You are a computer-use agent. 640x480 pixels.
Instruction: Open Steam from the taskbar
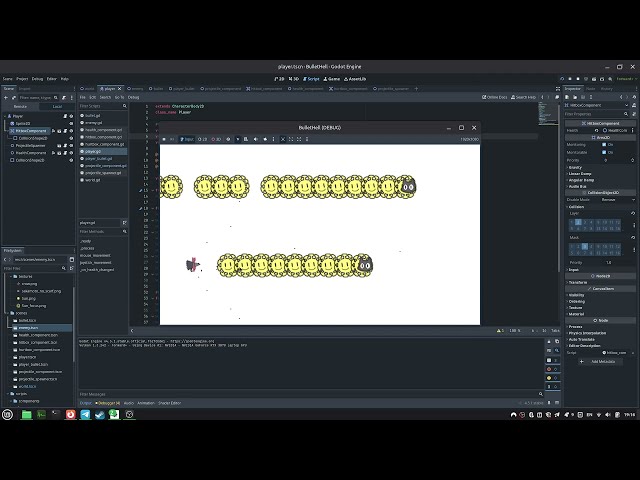point(100,415)
